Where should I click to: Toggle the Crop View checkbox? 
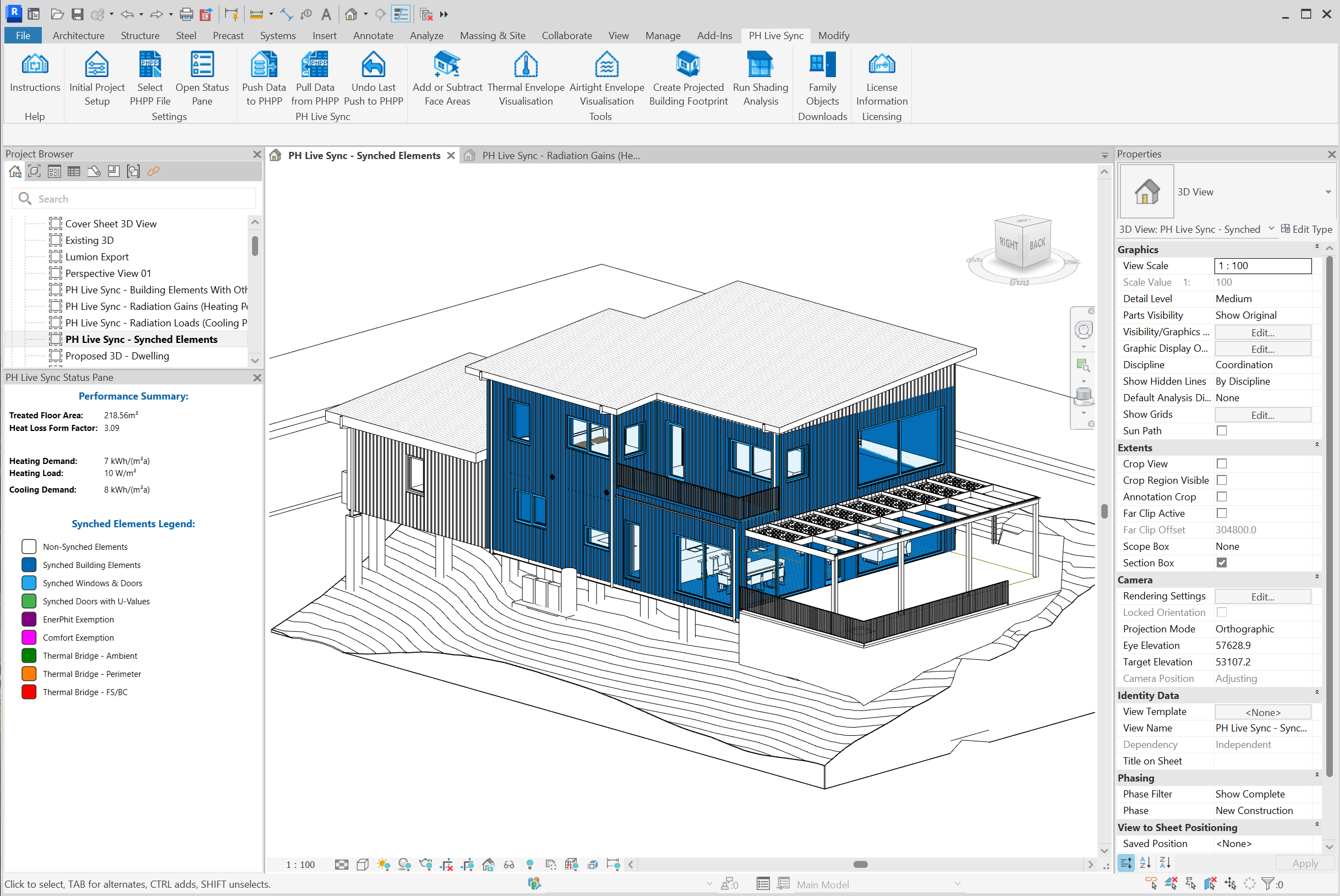click(x=1221, y=464)
